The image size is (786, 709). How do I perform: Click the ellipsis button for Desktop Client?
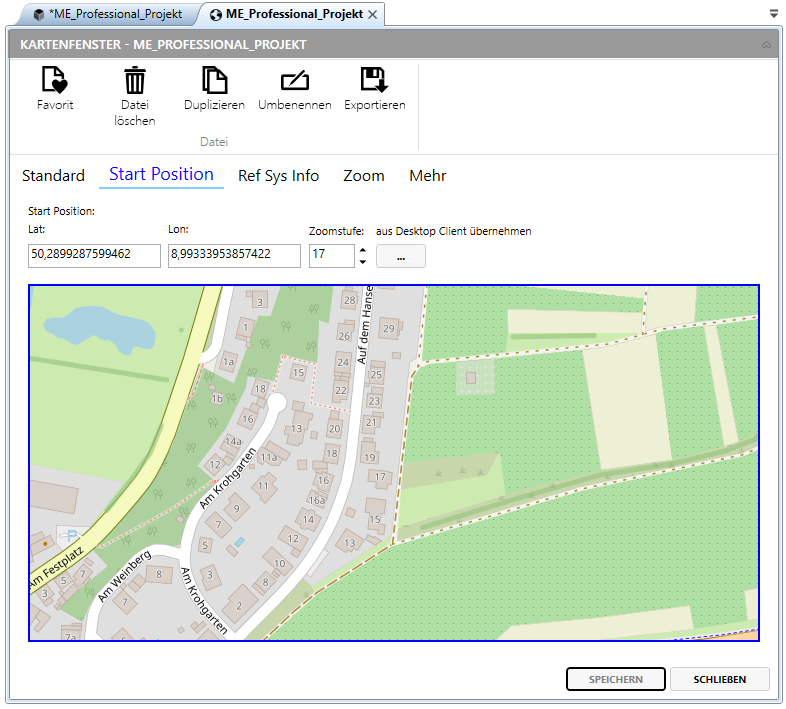pyautogui.click(x=400, y=257)
